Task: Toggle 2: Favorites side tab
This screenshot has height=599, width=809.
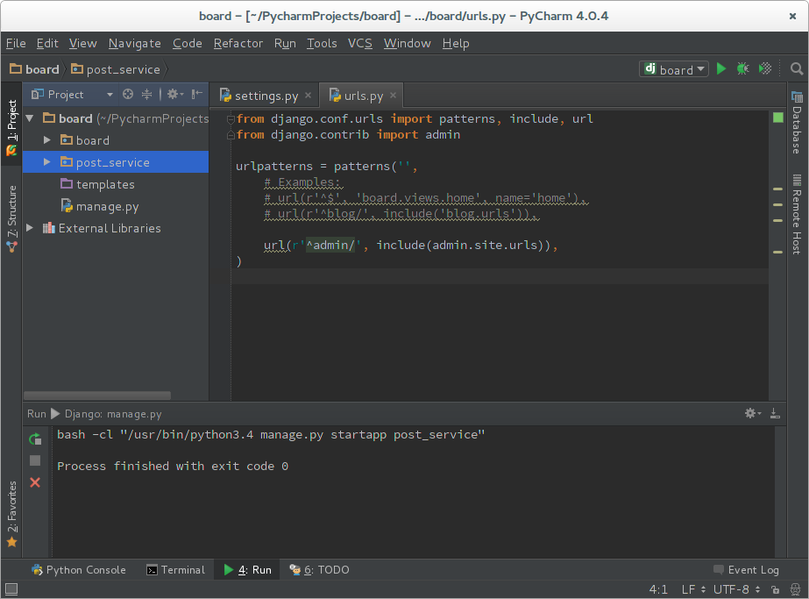Action: tap(11, 514)
